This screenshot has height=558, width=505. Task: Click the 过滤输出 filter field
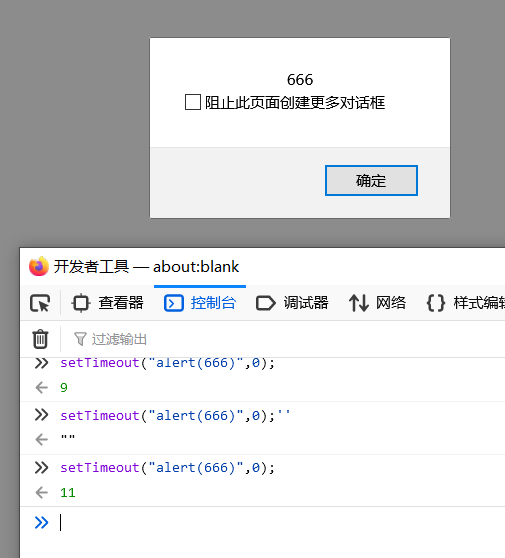[x=119, y=339]
